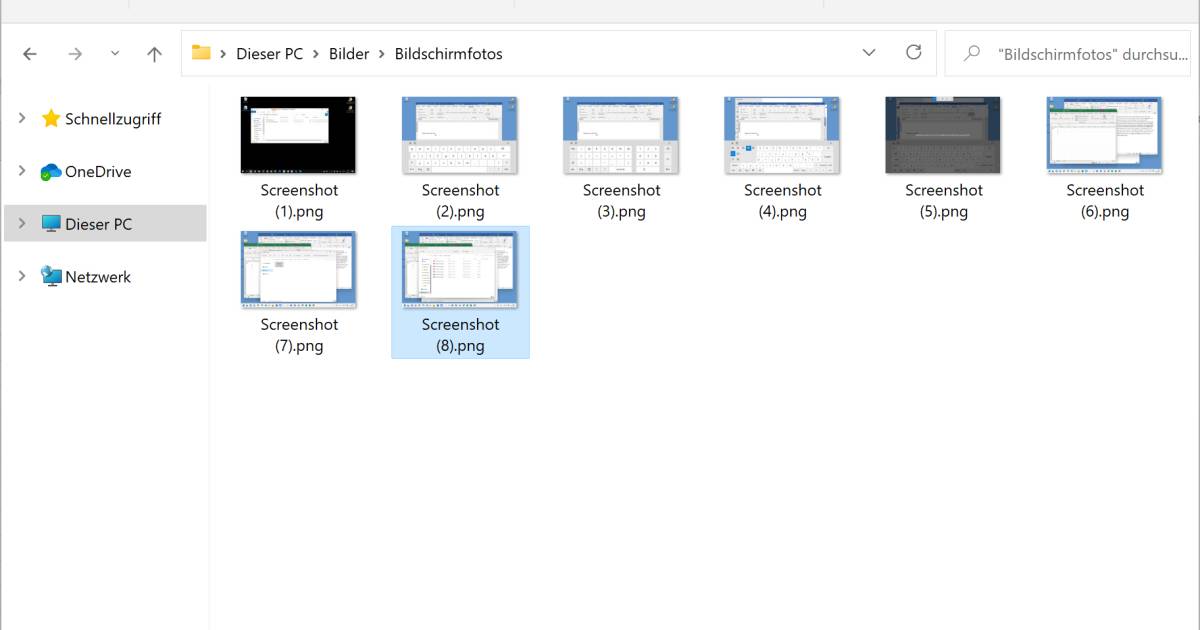Open the address bar dropdown arrow
Image resolution: width=1200 pixels, height=630 pixels.
coord(868,53)
